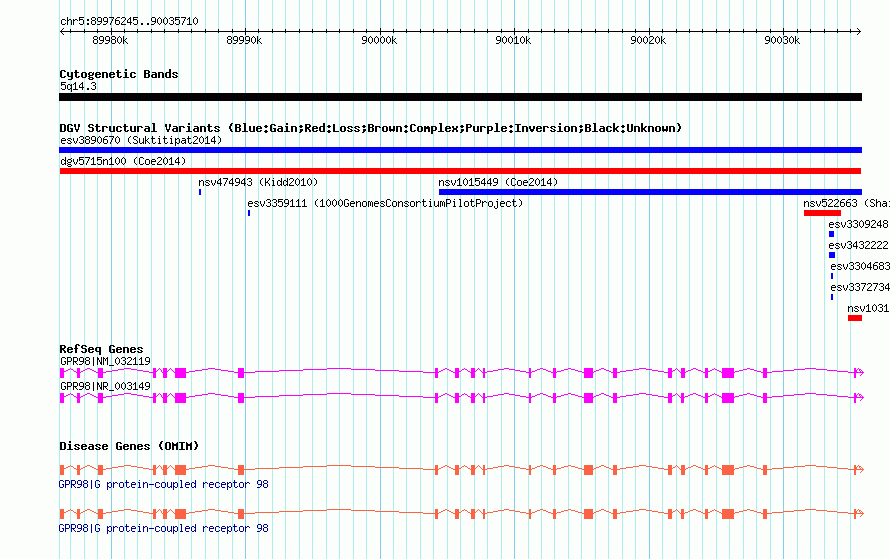Screen dimensions: 890x559
Task: Open the lower GPR98 G protein-coupled receptor 98 link
Action: click(163, 528)
